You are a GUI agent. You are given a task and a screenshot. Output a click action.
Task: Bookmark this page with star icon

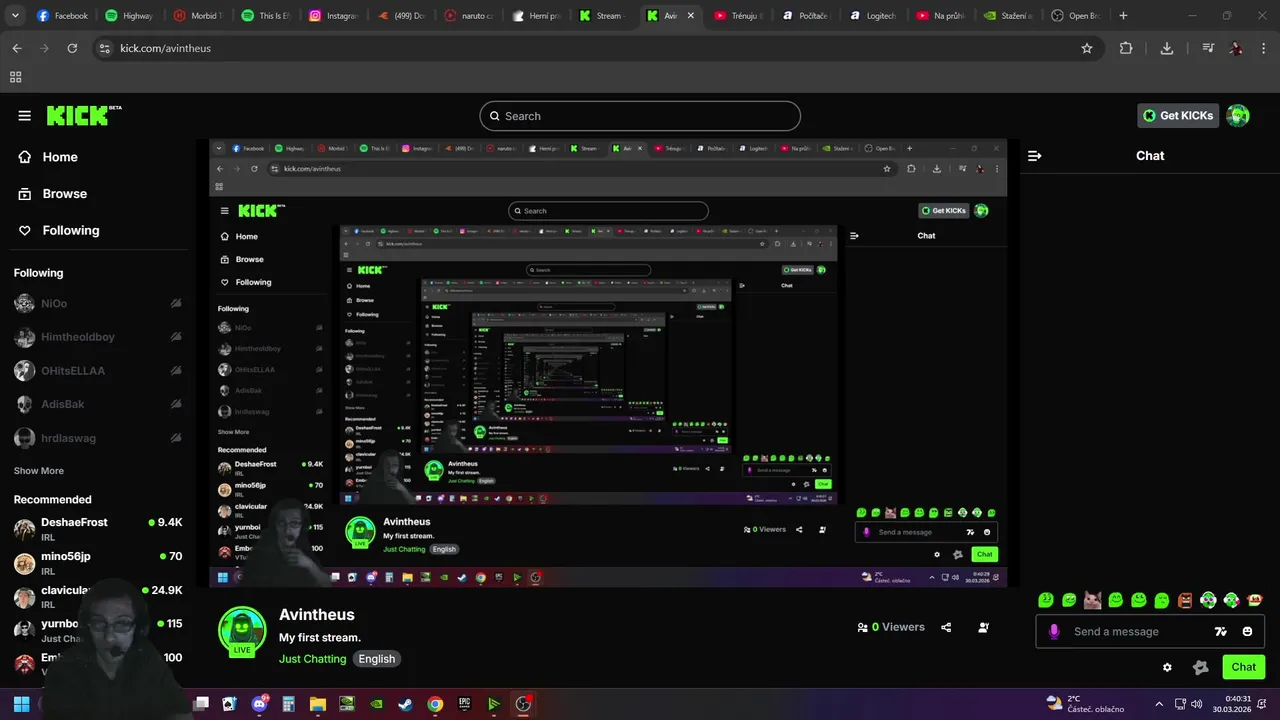pyautogui.click(x=1087, y=48)
